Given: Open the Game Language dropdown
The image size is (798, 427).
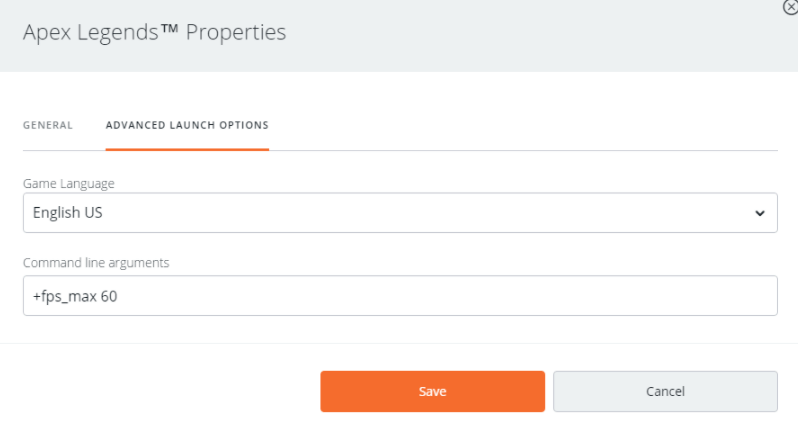Looking at the screenshot, I should pos(400,213).
